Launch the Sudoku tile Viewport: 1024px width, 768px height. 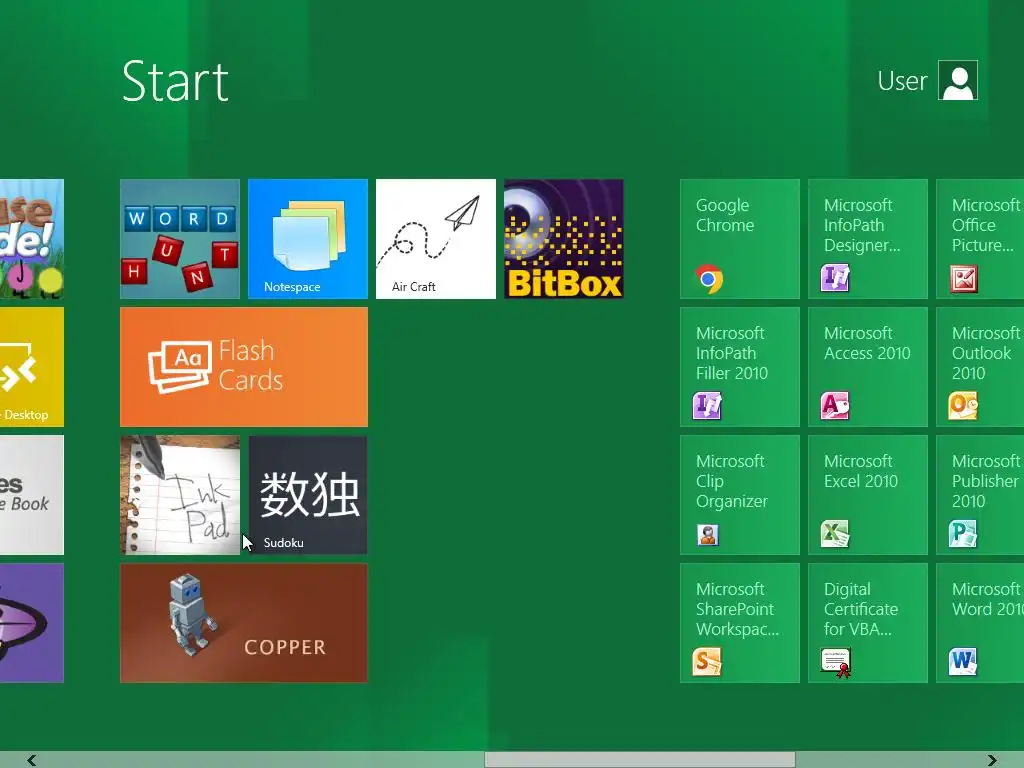308,495
